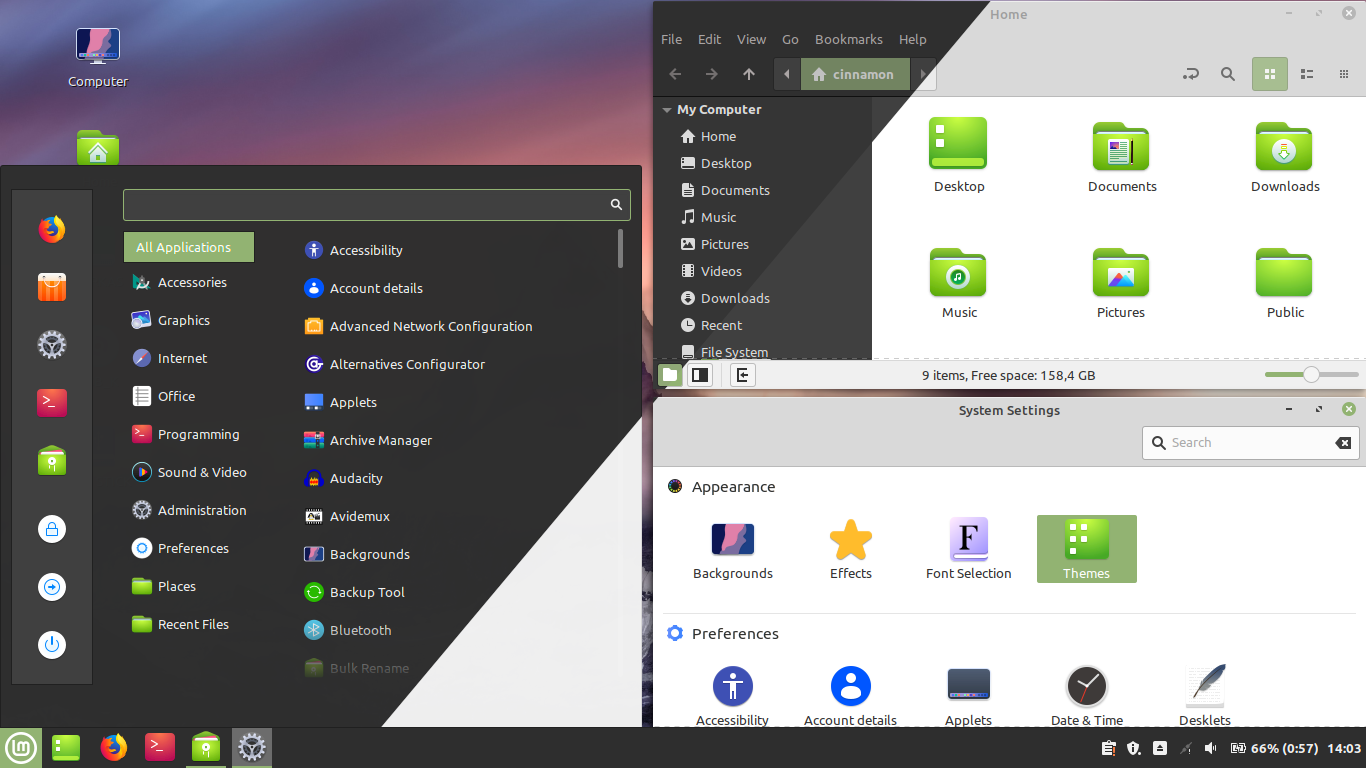Click the Terminal launcher on the bottom panel
1366x768 pixels.
point(160,747)
